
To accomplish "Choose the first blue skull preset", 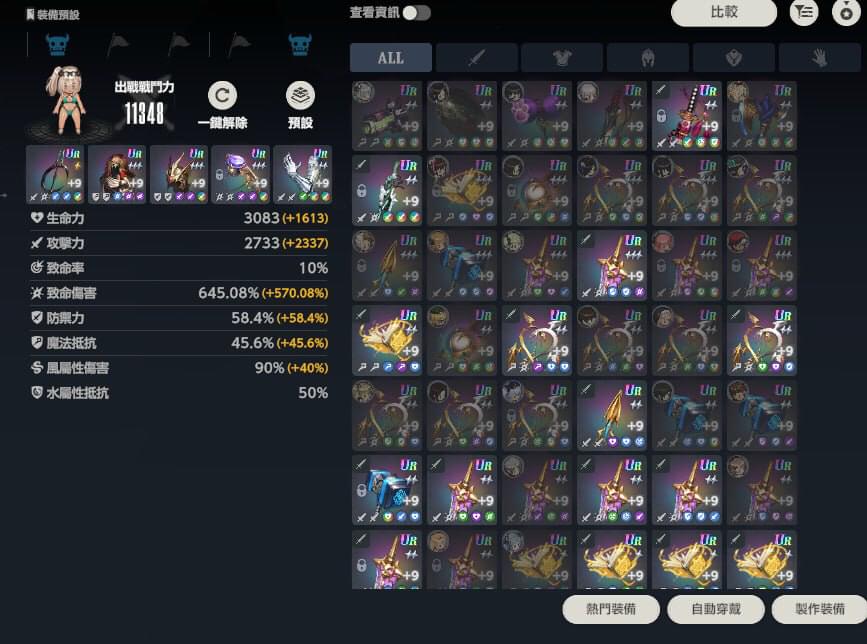I will (x=58, y=44).
